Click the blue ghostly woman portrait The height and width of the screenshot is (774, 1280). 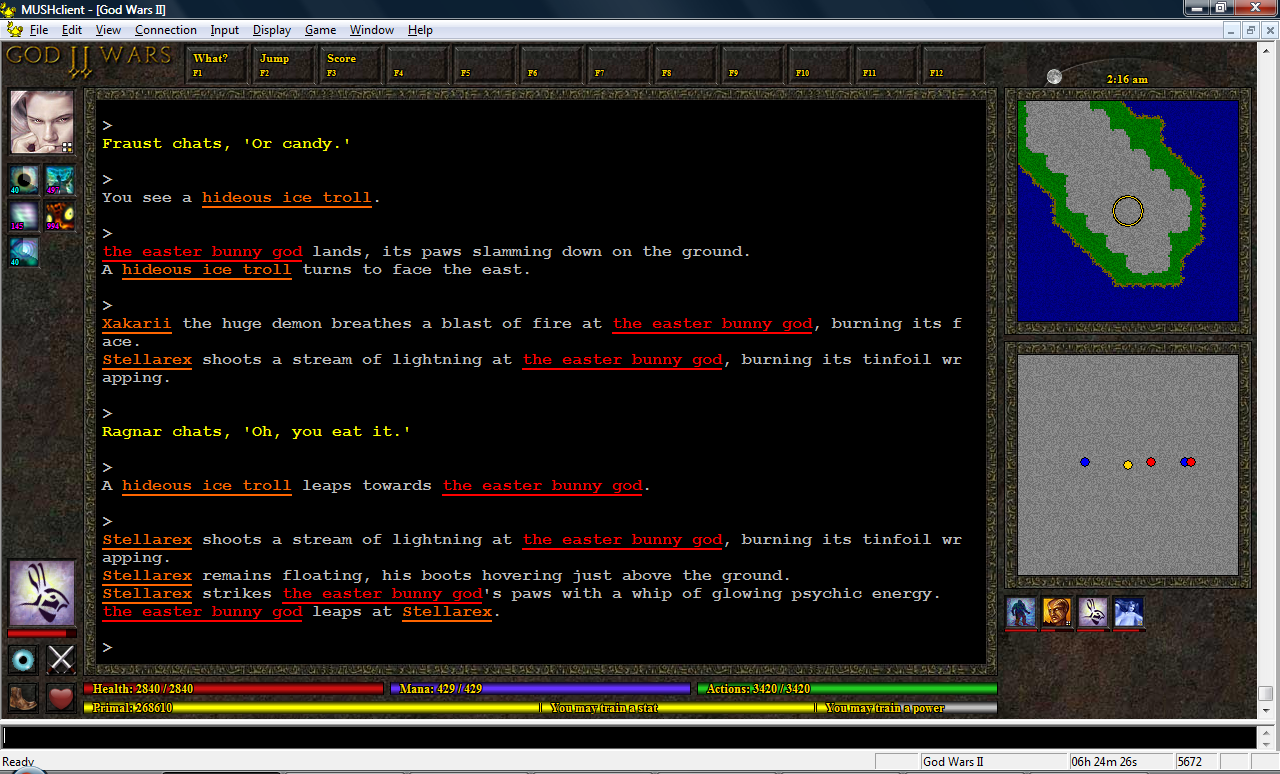coord(1129,612)
